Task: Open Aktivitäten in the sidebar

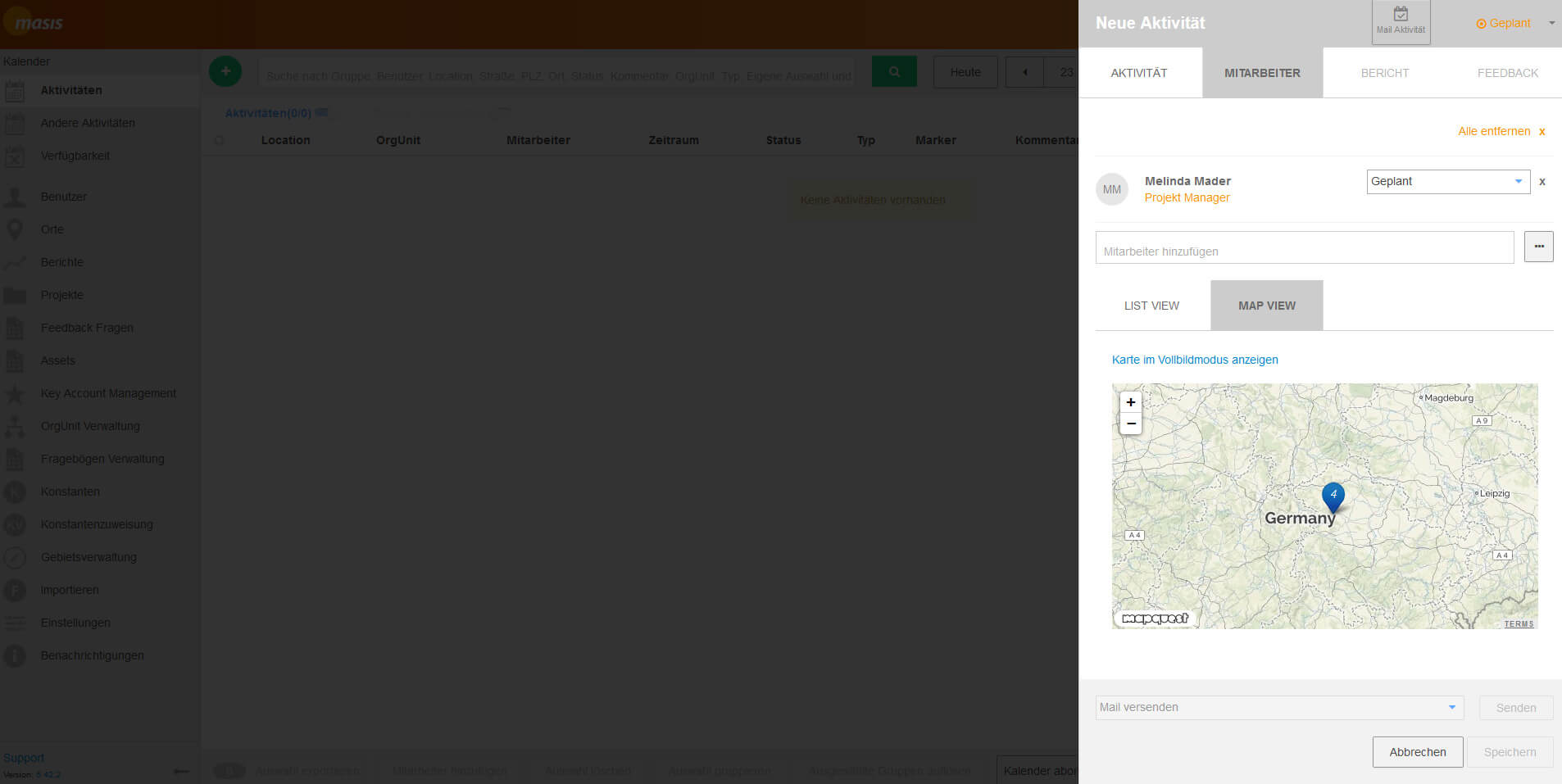Action: pos(100,90)
